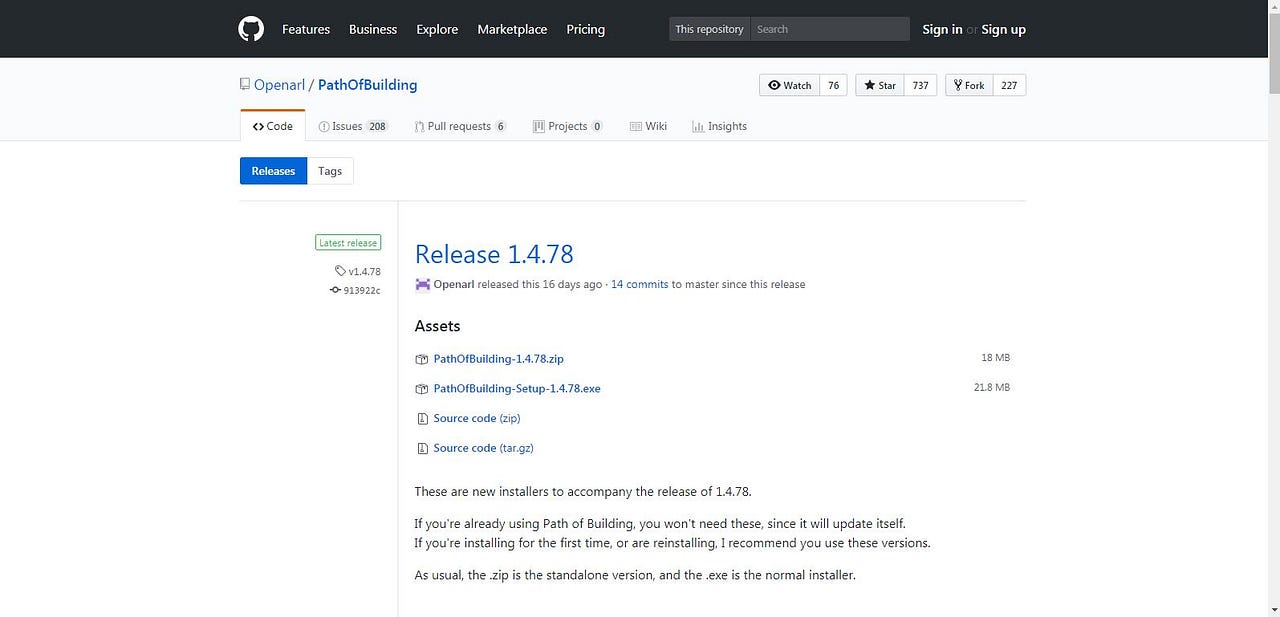Click the package icon for PathOfBuilding-Setup-1.4.78.exe
Screen dimensions: 1280x617
[x=421, y=389]
